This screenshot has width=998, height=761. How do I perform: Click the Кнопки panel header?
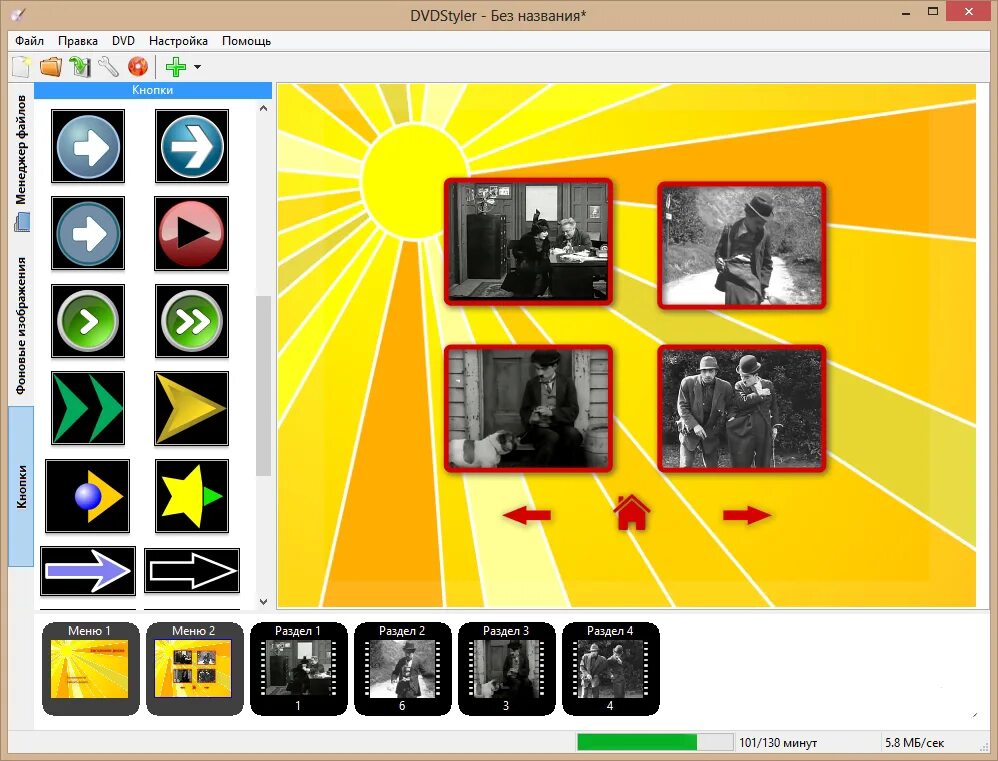click(153, 90)
